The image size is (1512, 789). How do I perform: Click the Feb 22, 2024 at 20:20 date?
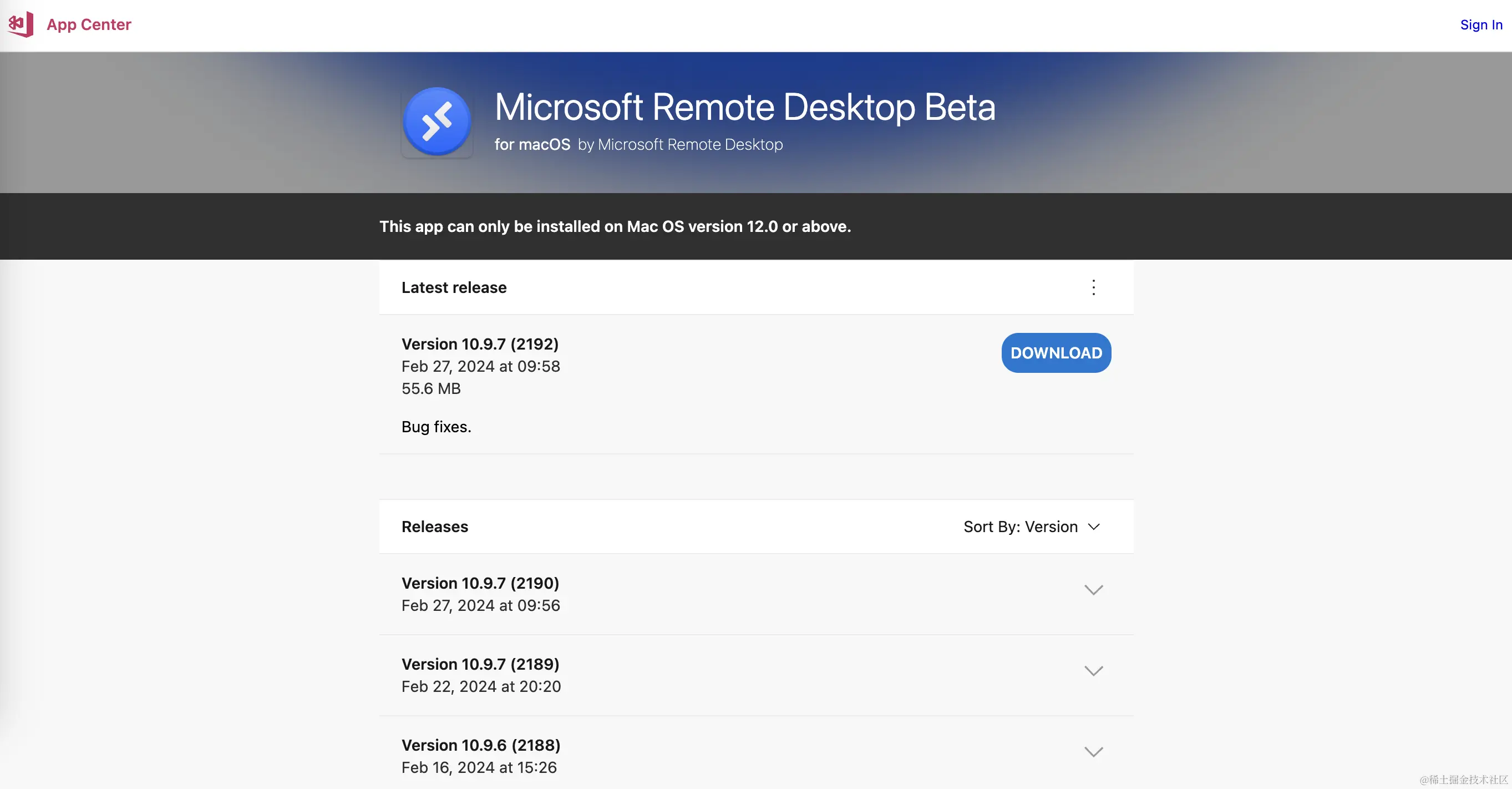pos(481,686)
